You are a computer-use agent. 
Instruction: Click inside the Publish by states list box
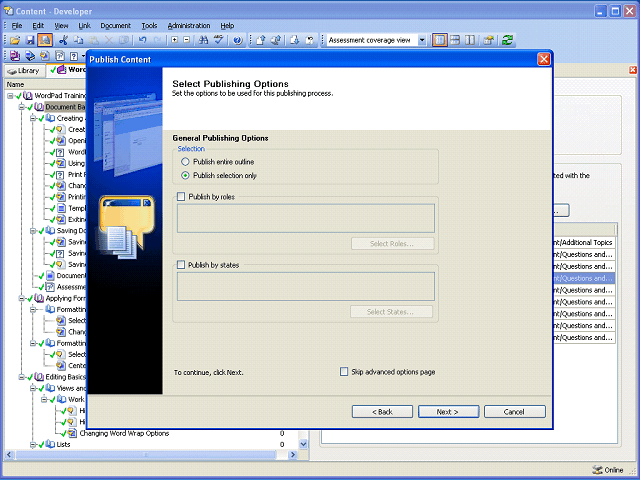click(x=306, y=287)
